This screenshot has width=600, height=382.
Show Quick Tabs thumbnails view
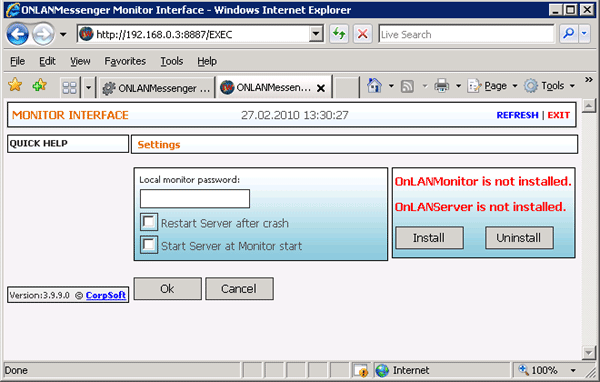coord(70,88)
